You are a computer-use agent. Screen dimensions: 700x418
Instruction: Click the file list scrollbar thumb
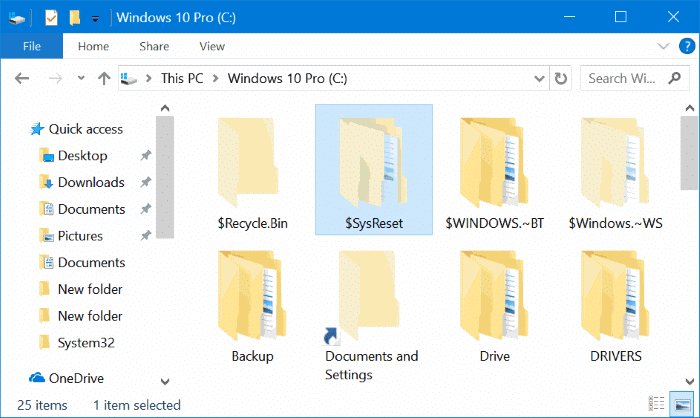(x=689, y=153)
